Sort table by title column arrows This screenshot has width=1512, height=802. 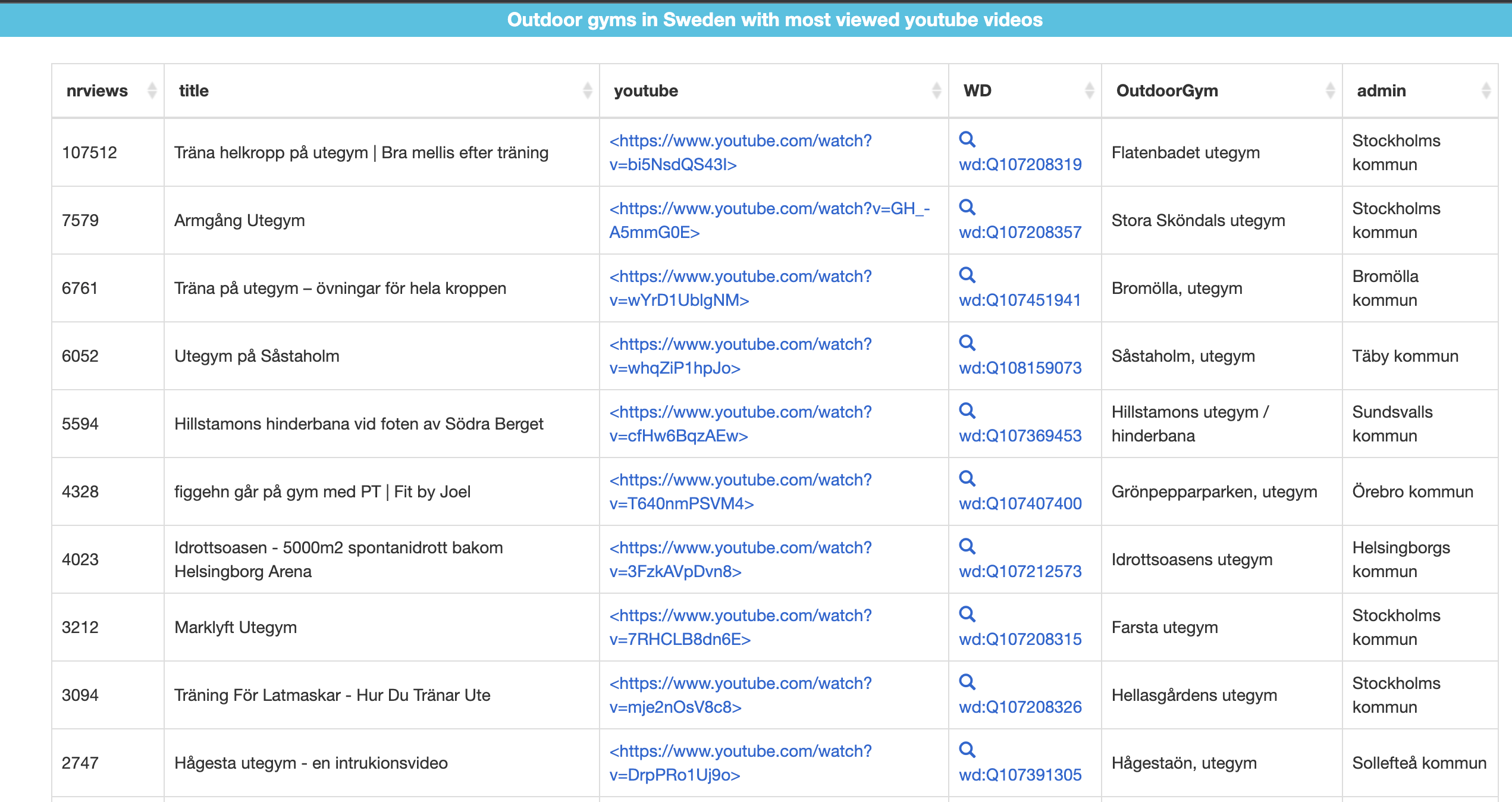587,90
